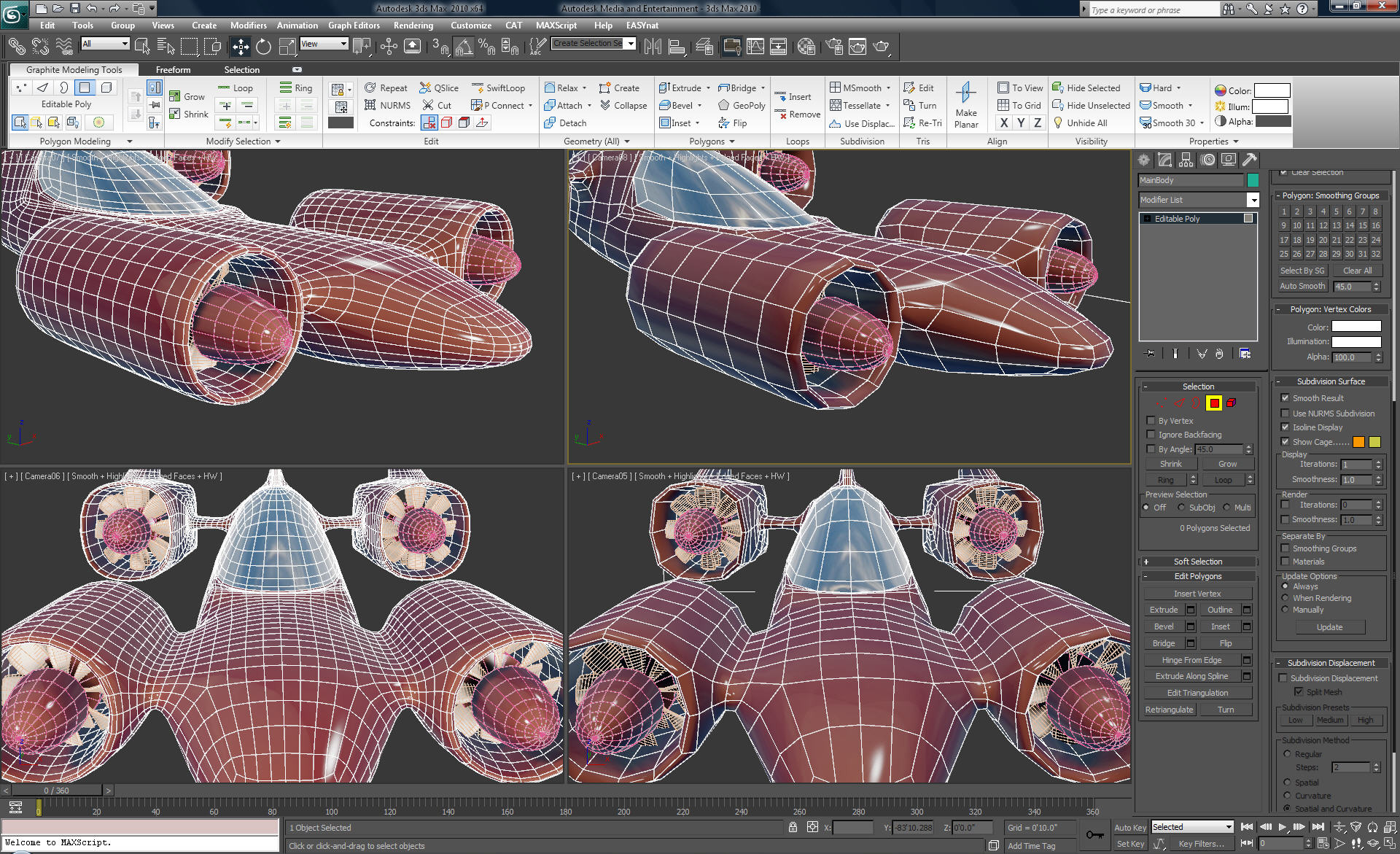Expand the Soft Selection rollout
Screen dimensions: 1400x854
[1197, 562]
